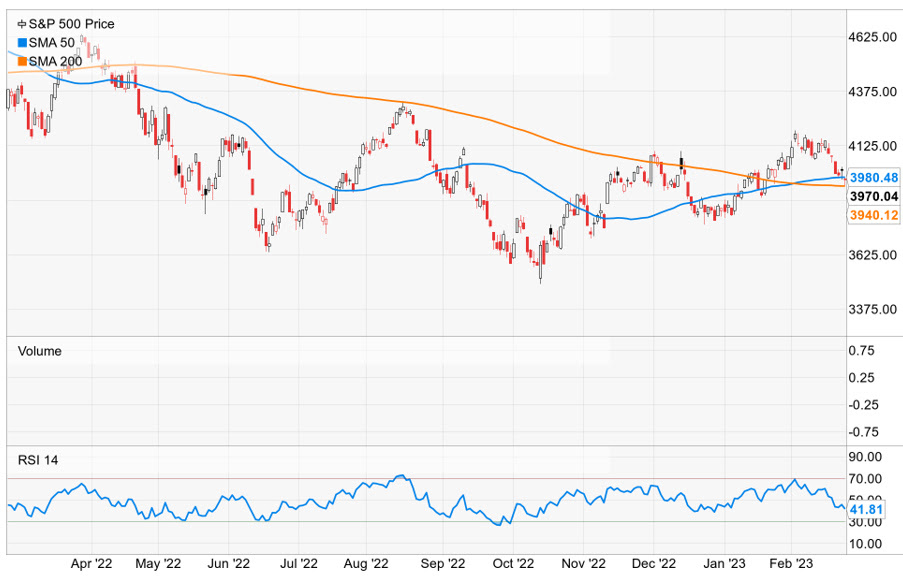This screenshot has height=579, width=903.
Task: Click the Dec '22 date label
Action: point(654,564)
